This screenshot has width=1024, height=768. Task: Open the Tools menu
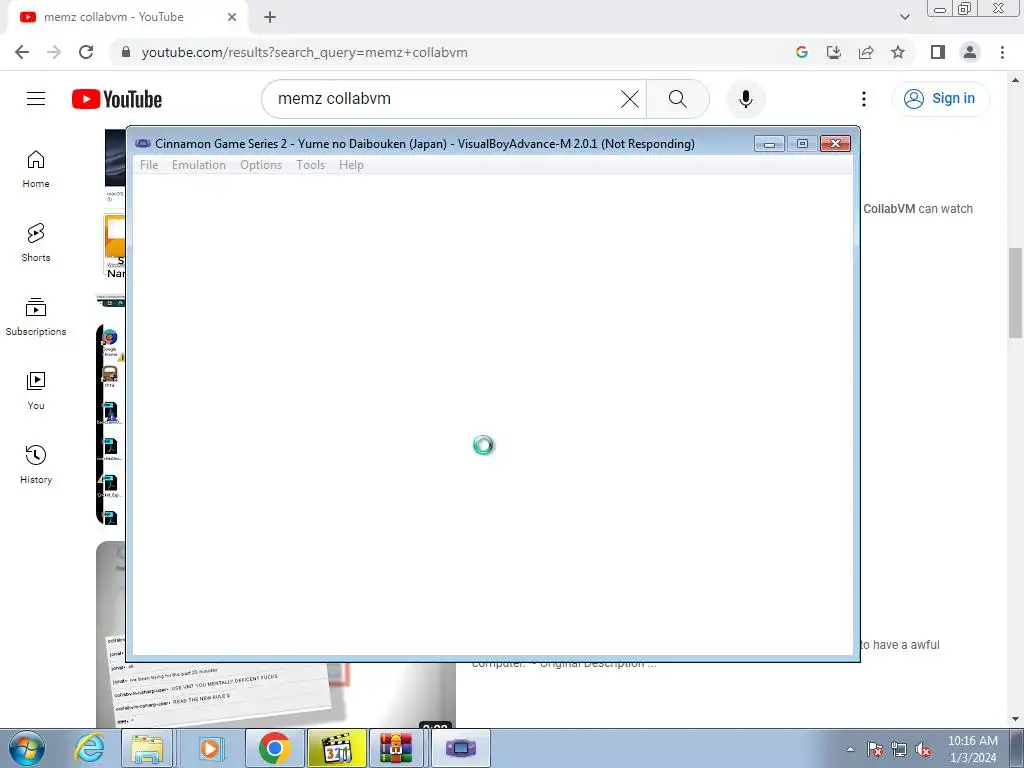[x=310, y=165]
